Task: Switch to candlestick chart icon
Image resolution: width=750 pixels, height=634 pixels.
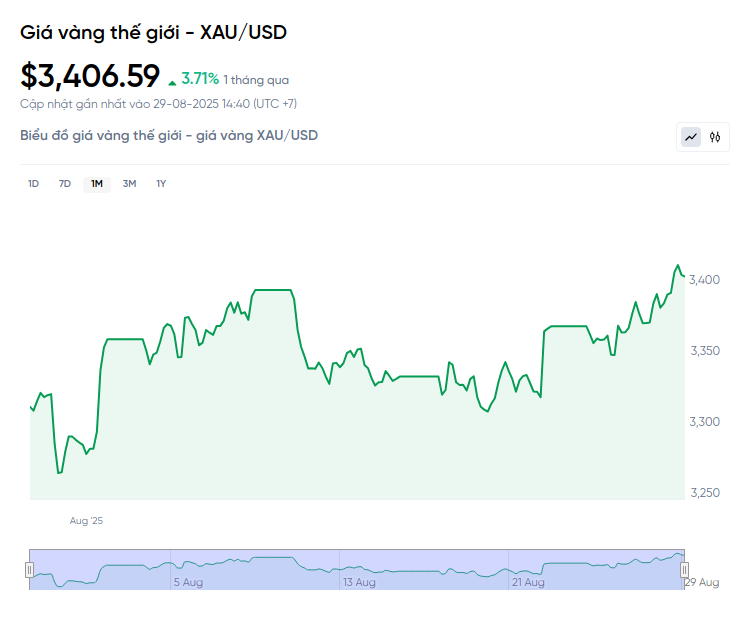Action: [715, 137]
